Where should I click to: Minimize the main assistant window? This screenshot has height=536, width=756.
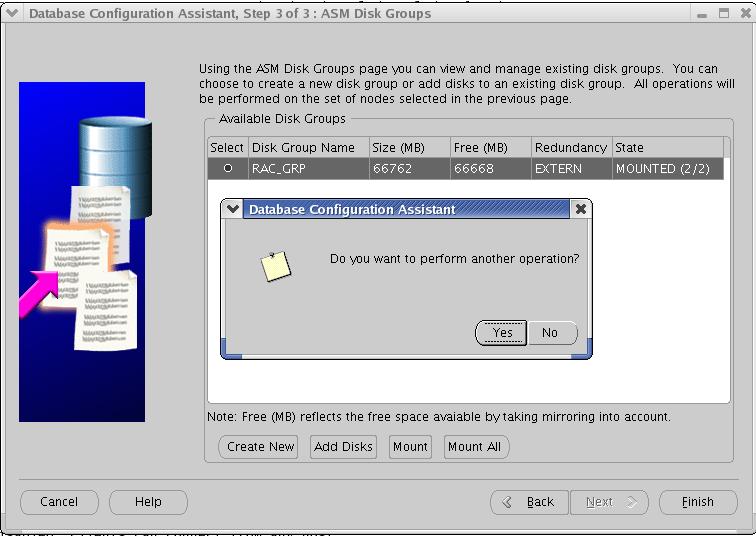(x=701, y=13)
